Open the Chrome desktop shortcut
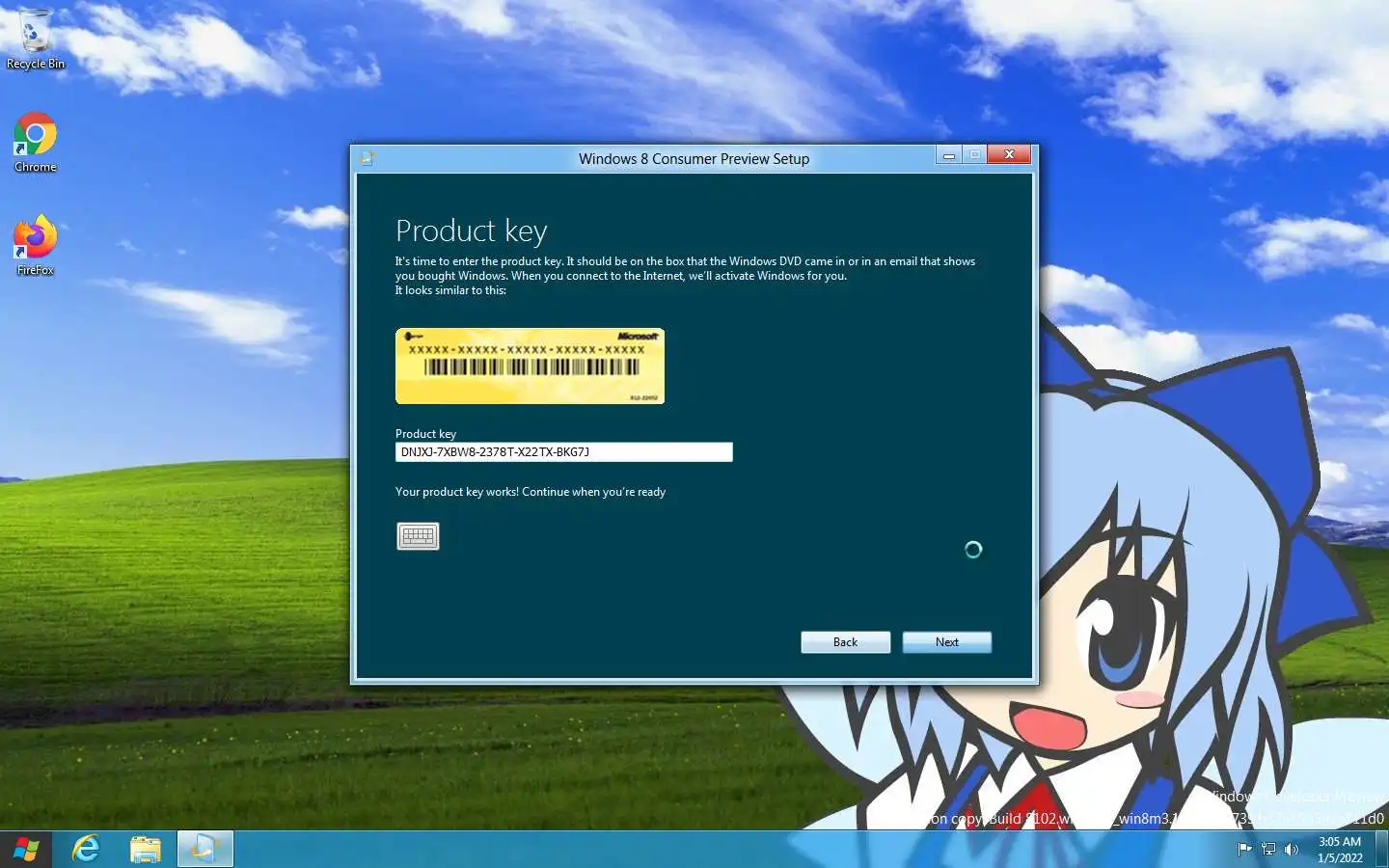This screenshot has width=1389, height=868. tap(36, 143)
